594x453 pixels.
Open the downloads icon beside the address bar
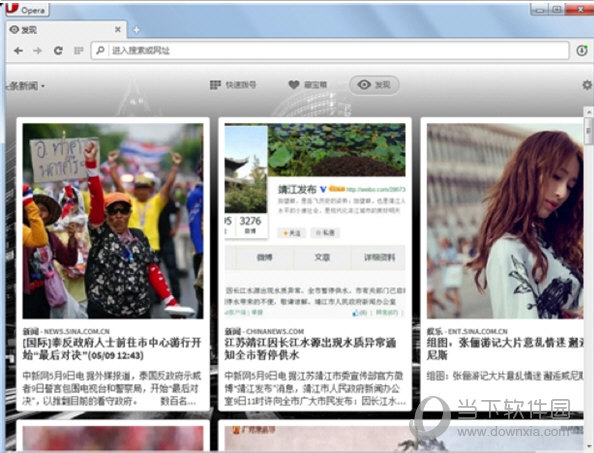tap(581, 50)
